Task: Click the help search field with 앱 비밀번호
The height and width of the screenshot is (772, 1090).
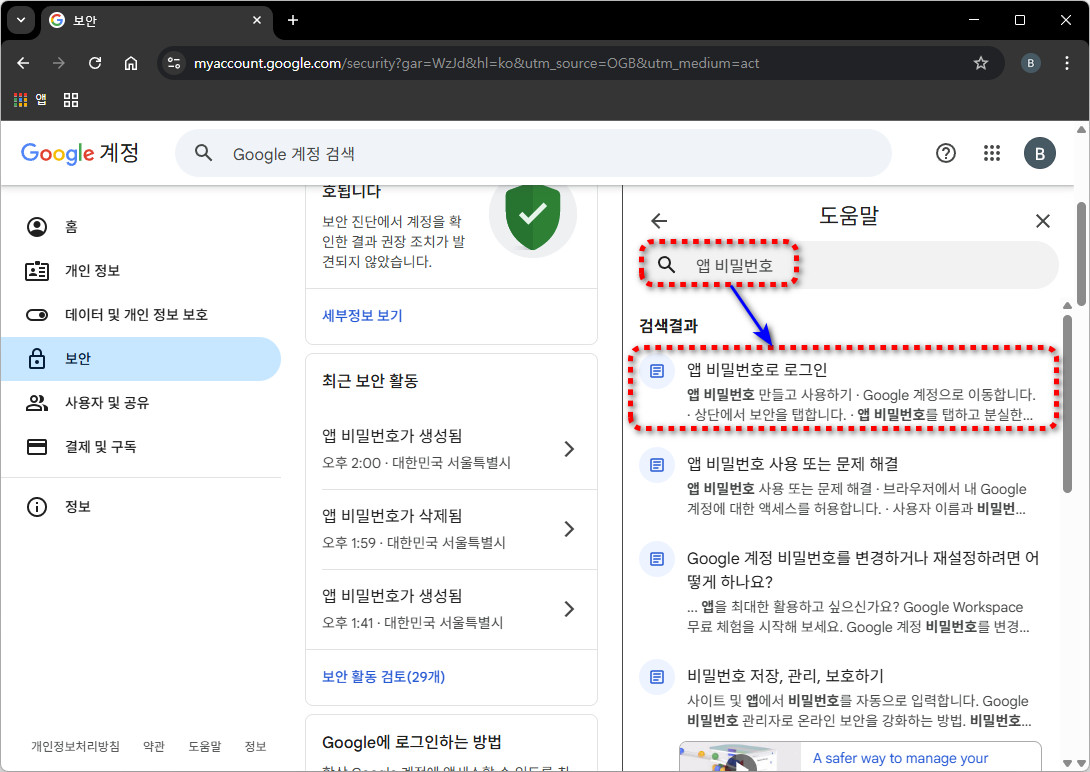Action: [849, 265]
